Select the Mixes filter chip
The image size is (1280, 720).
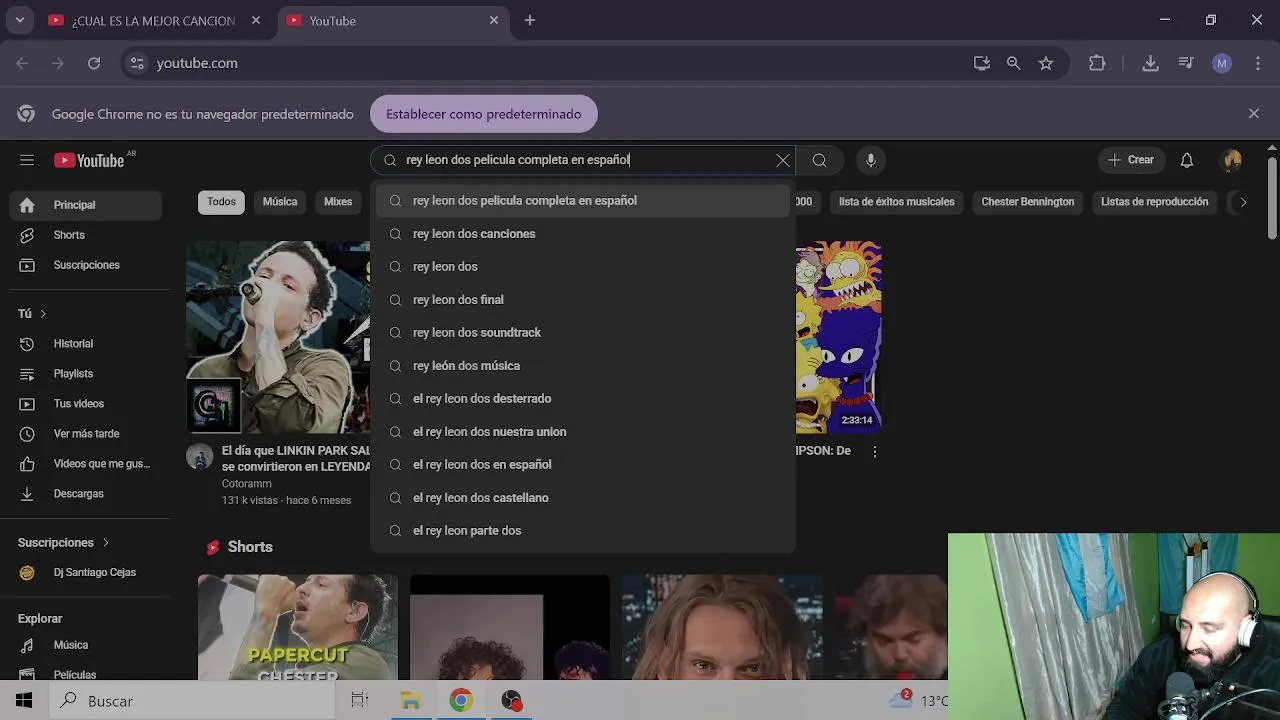(338, 202)
